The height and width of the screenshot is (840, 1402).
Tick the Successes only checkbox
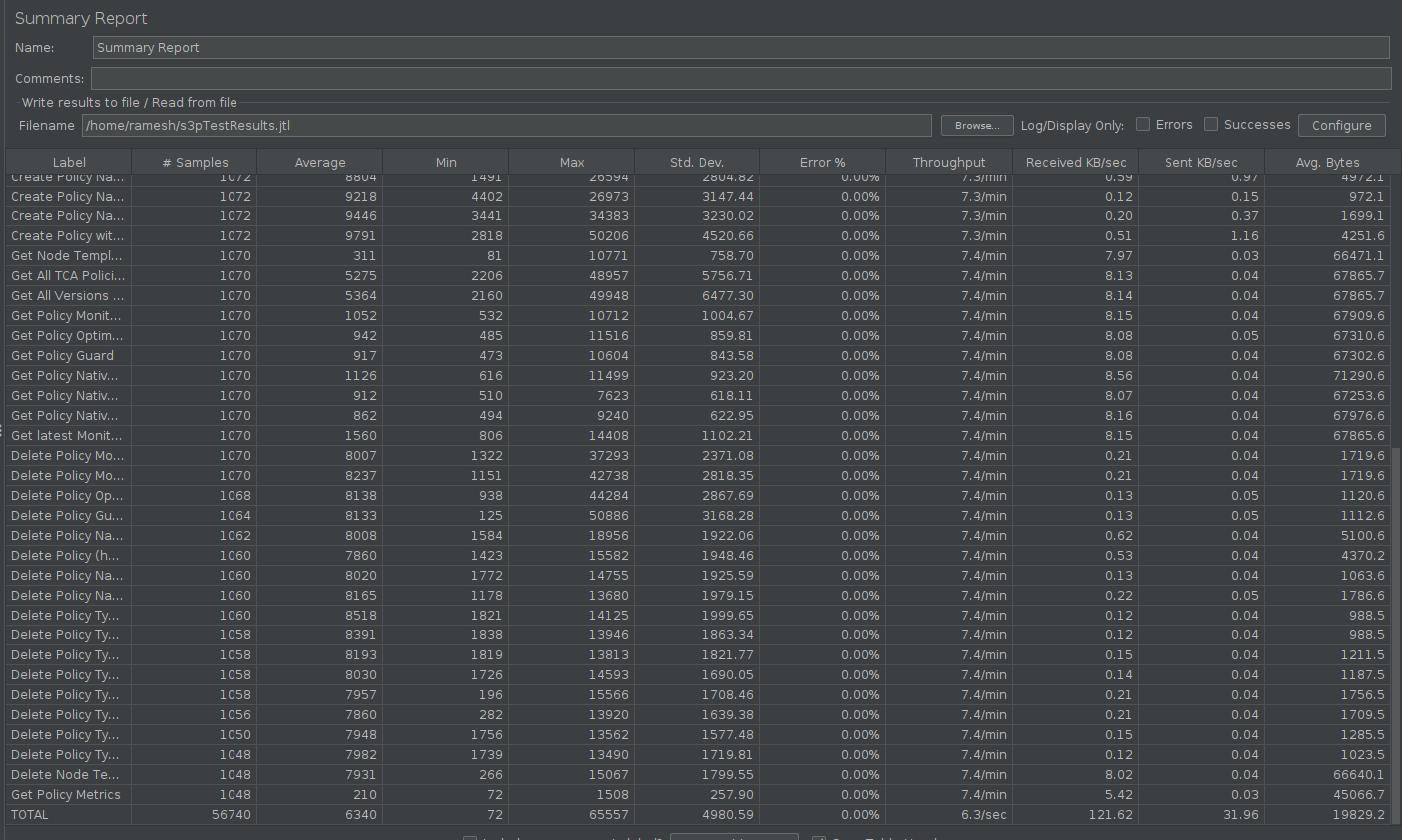click(1211, 125)
